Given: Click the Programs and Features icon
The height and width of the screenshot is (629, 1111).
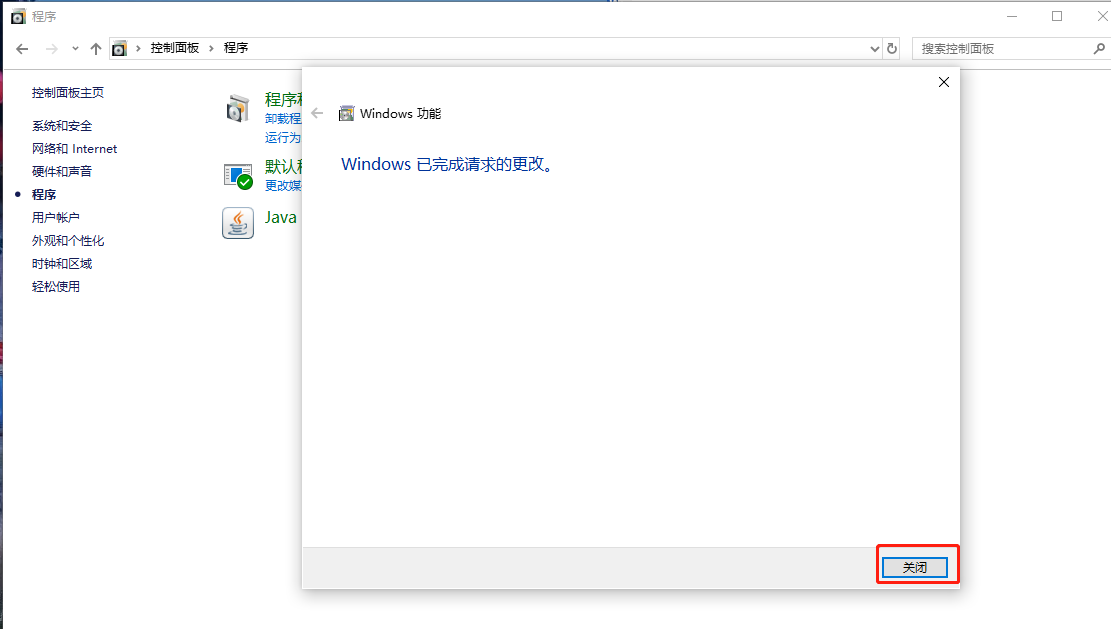Looking at the screenshot, I should [x=238, y=108].
